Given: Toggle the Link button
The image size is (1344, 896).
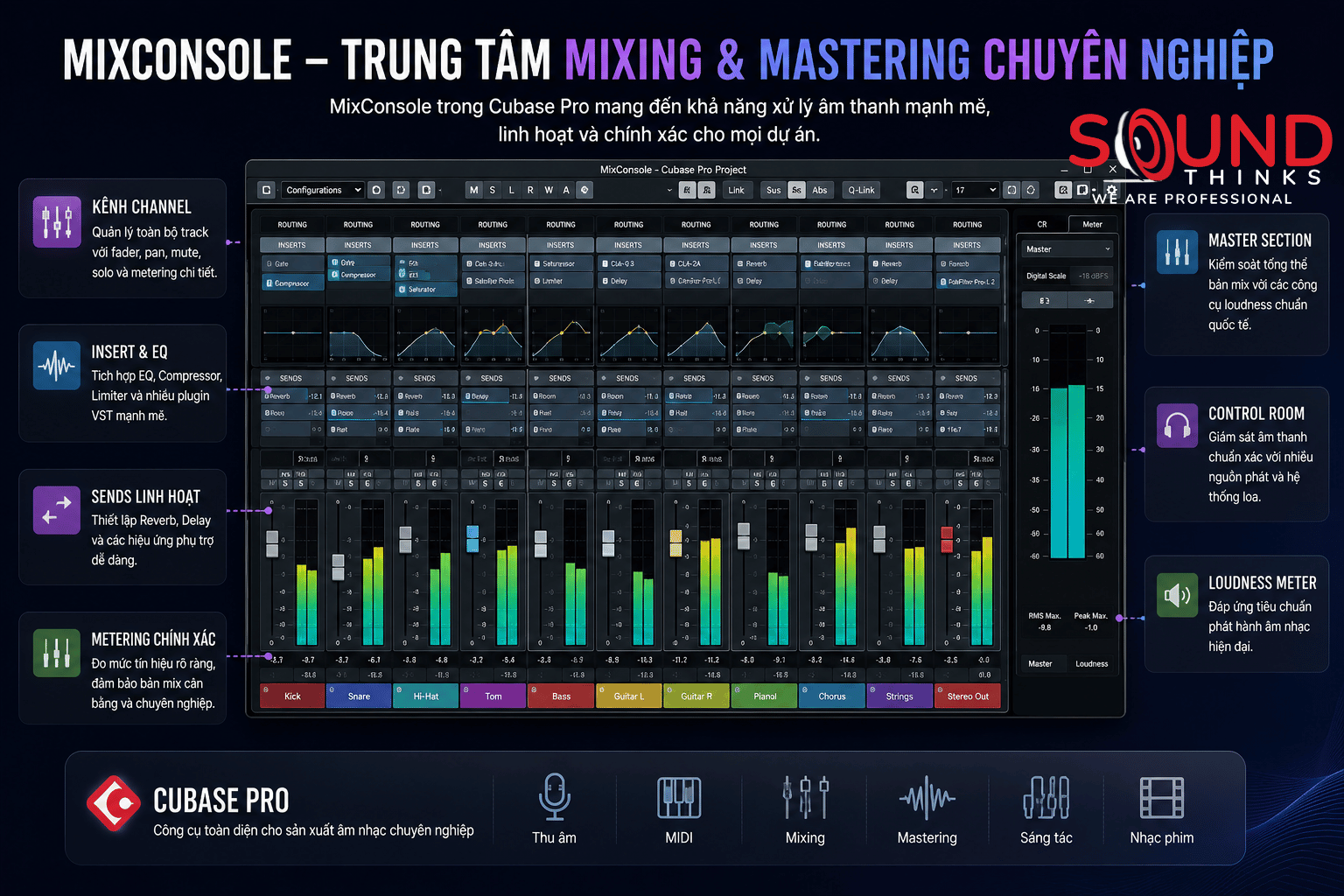Looking at the screenshot, I should click(x=736, y=190).
